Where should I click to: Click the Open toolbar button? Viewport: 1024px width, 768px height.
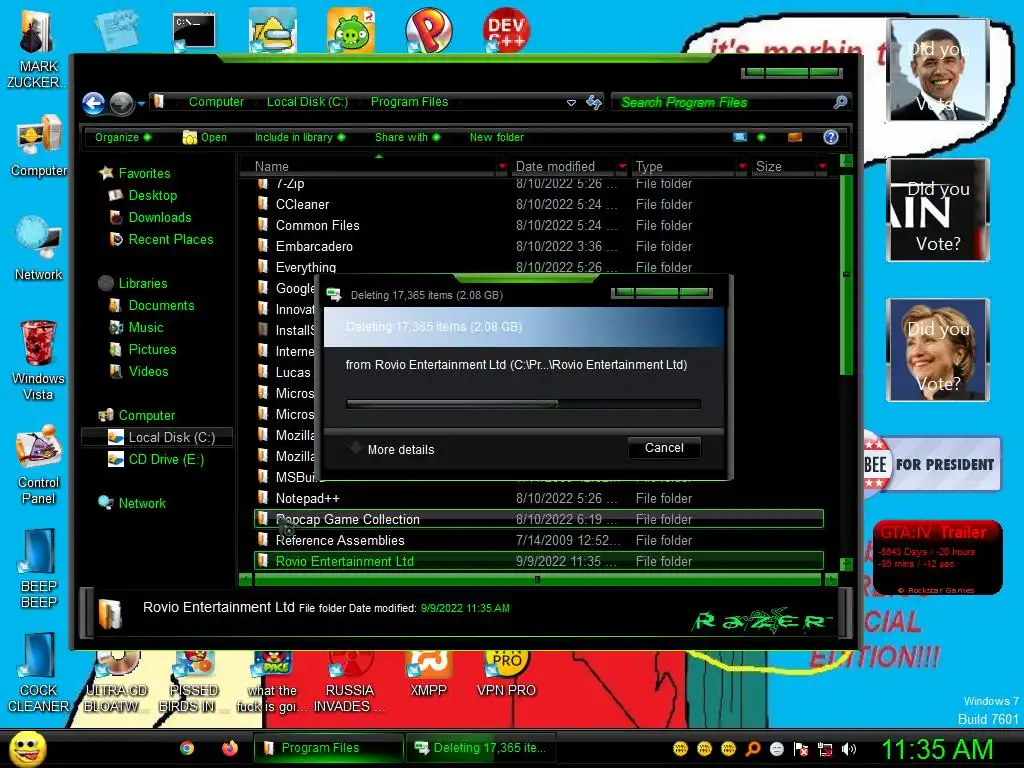tap(204, 137)
